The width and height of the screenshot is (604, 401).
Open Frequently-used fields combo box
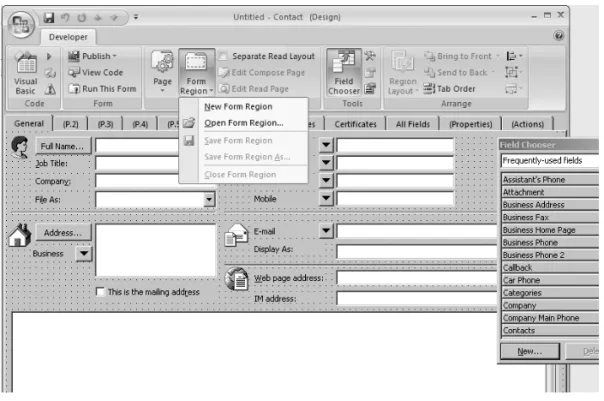550,161
